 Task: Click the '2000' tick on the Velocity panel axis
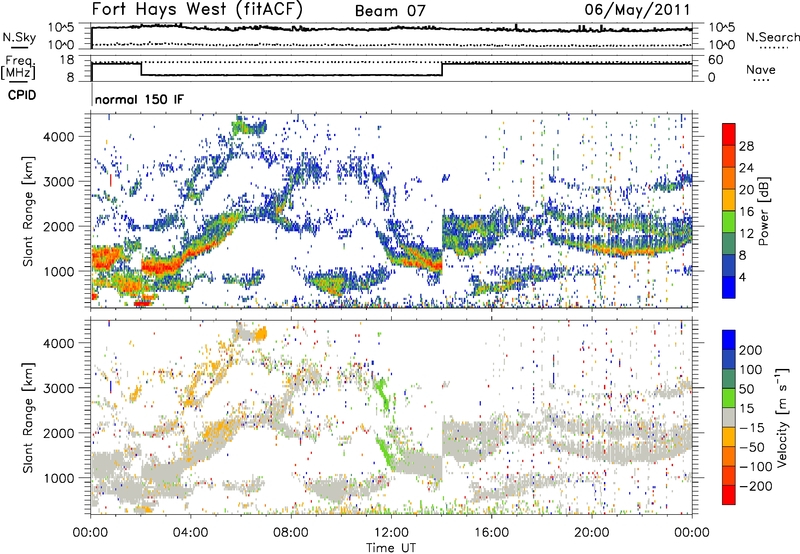click(x=59, y=433)
